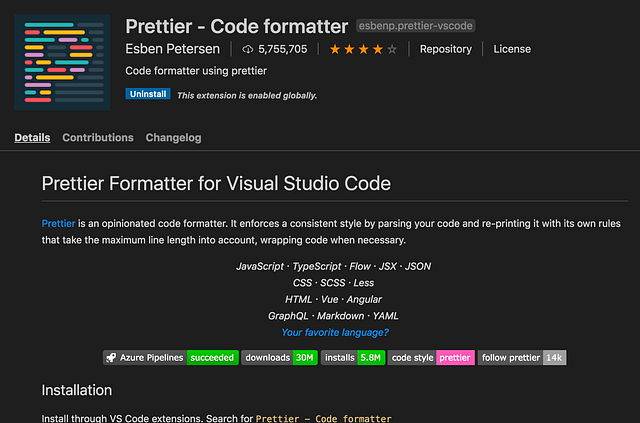Click the Azure Pipelines badge icon
640x423 pixels.
(111, 357)
